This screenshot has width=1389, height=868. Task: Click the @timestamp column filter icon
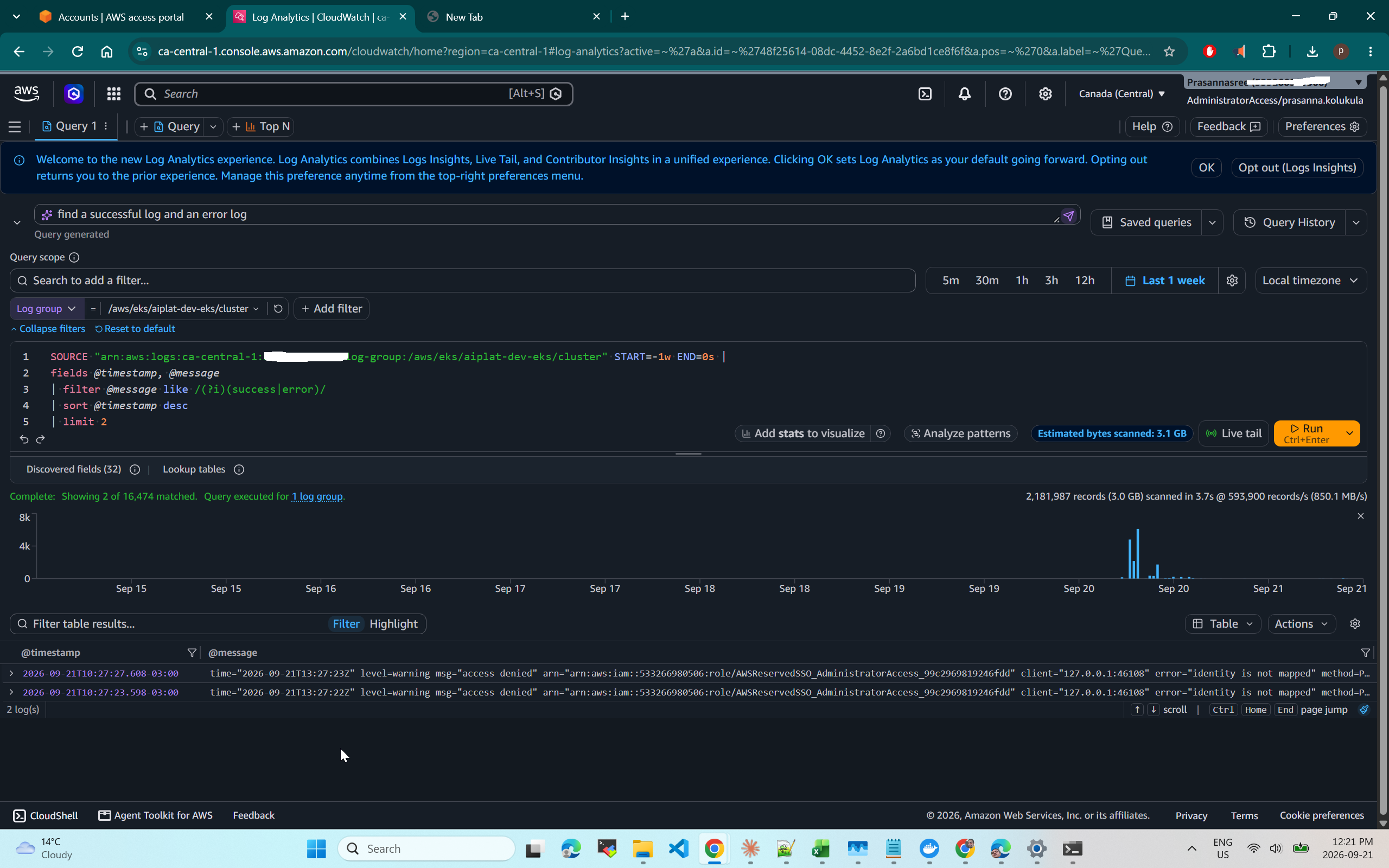click(192, 653)
